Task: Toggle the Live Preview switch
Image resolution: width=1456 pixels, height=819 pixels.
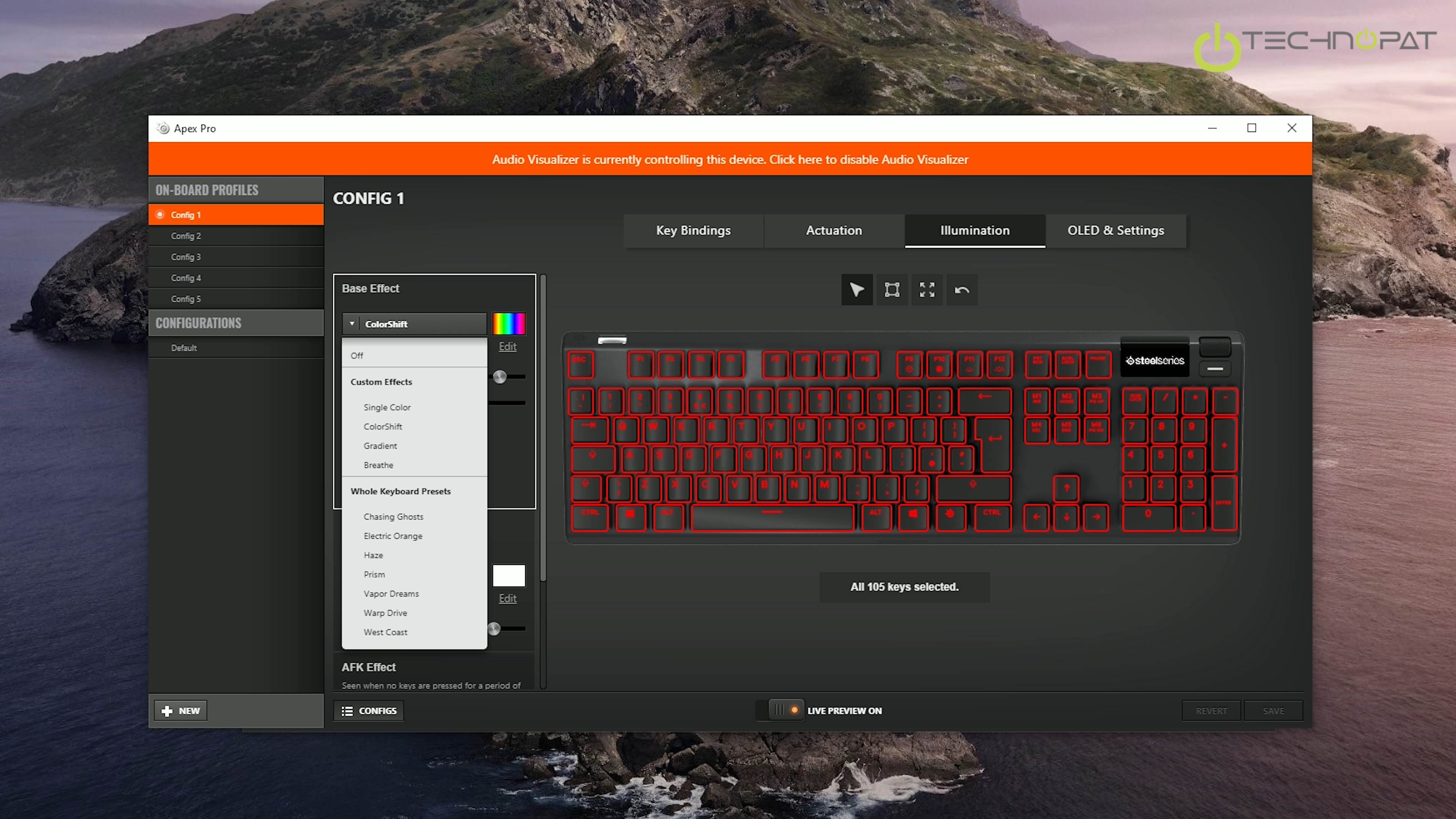Action: [x=786, y=710]
